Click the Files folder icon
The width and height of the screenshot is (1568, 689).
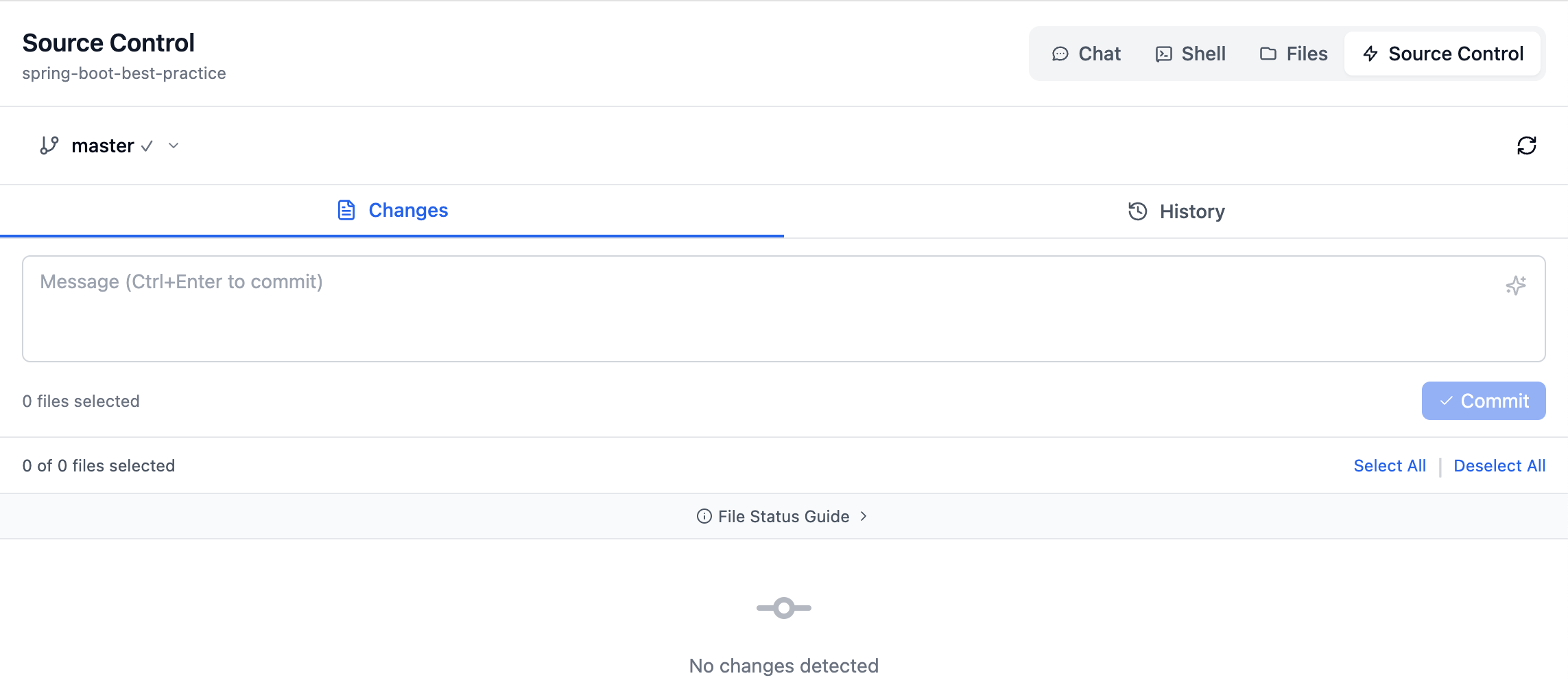coord(1268,54)
